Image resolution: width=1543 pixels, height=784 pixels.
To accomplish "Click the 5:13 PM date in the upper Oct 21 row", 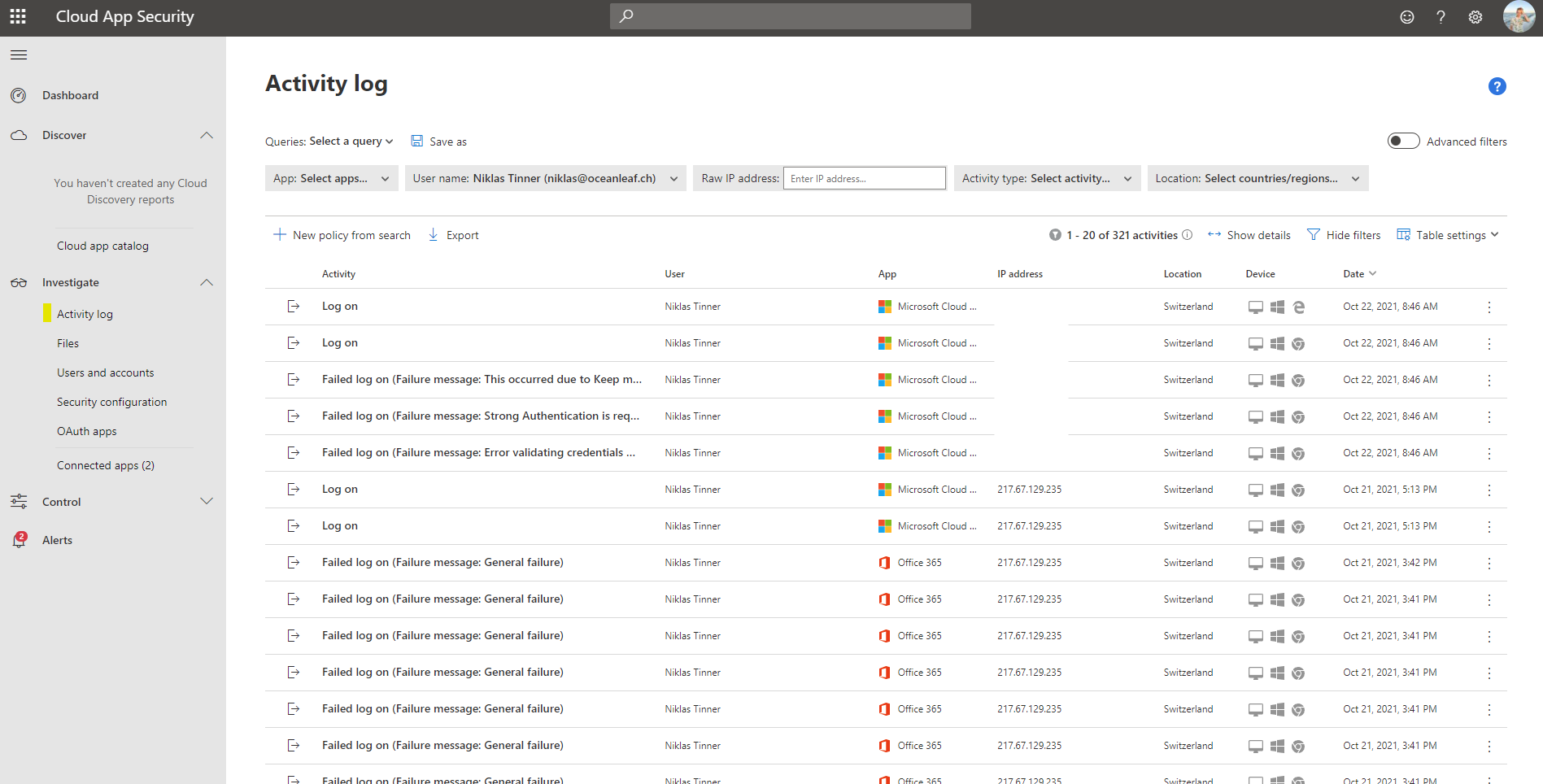I will point(1389,490).
